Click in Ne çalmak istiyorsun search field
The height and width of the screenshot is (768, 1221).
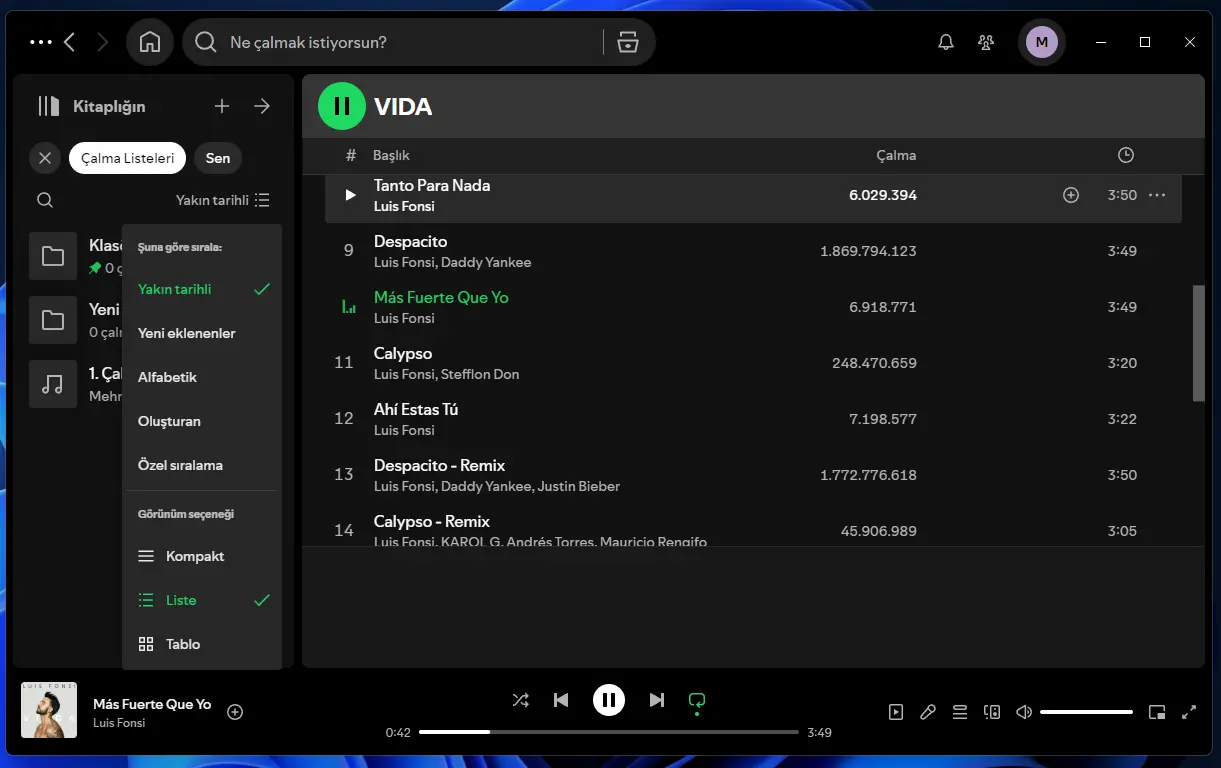click(x=410, y=42)
